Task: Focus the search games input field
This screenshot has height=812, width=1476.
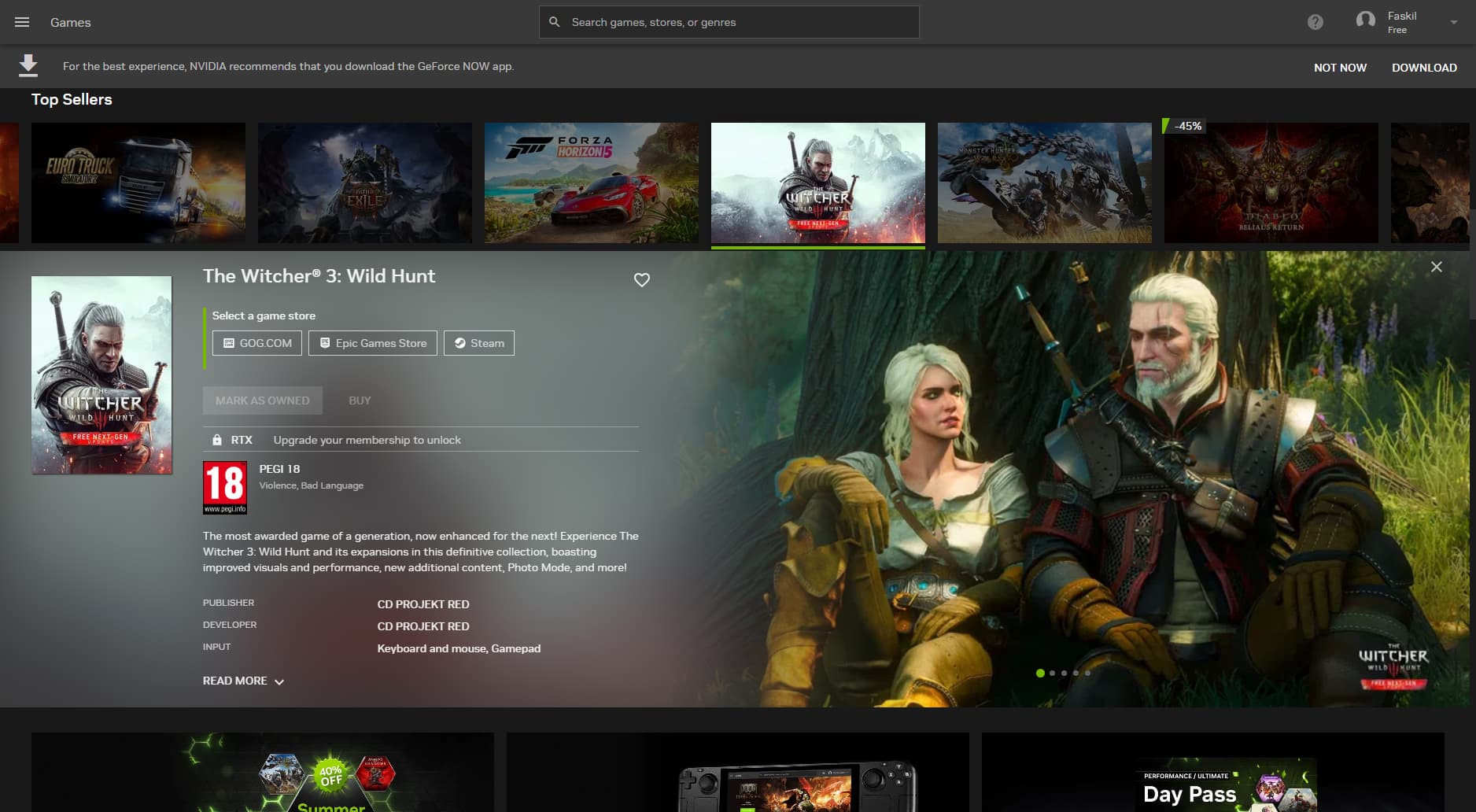Action: click(729, 22)
